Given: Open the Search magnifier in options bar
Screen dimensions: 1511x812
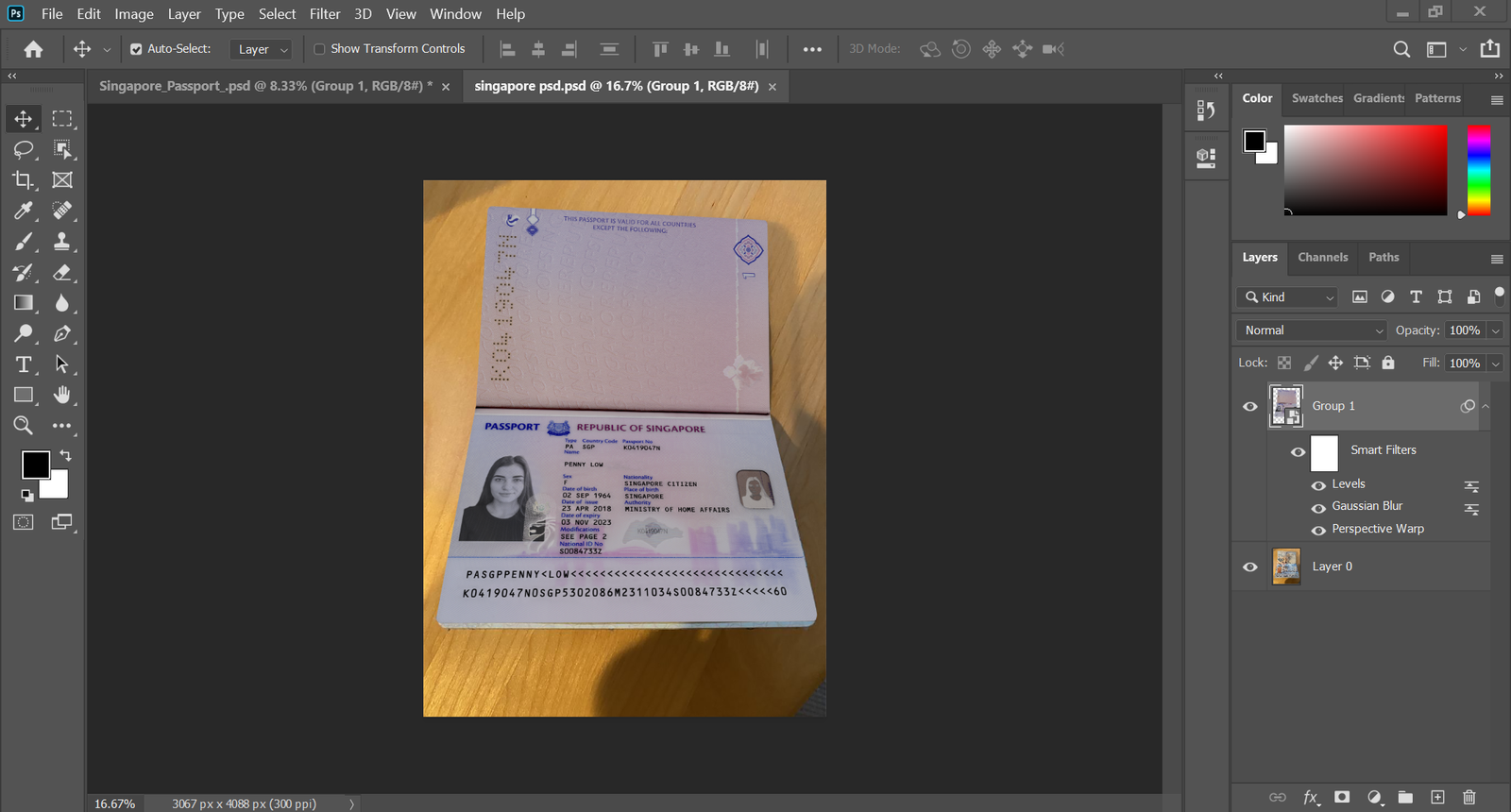Looking at the screenshot, I should [x=1401, y=49].
